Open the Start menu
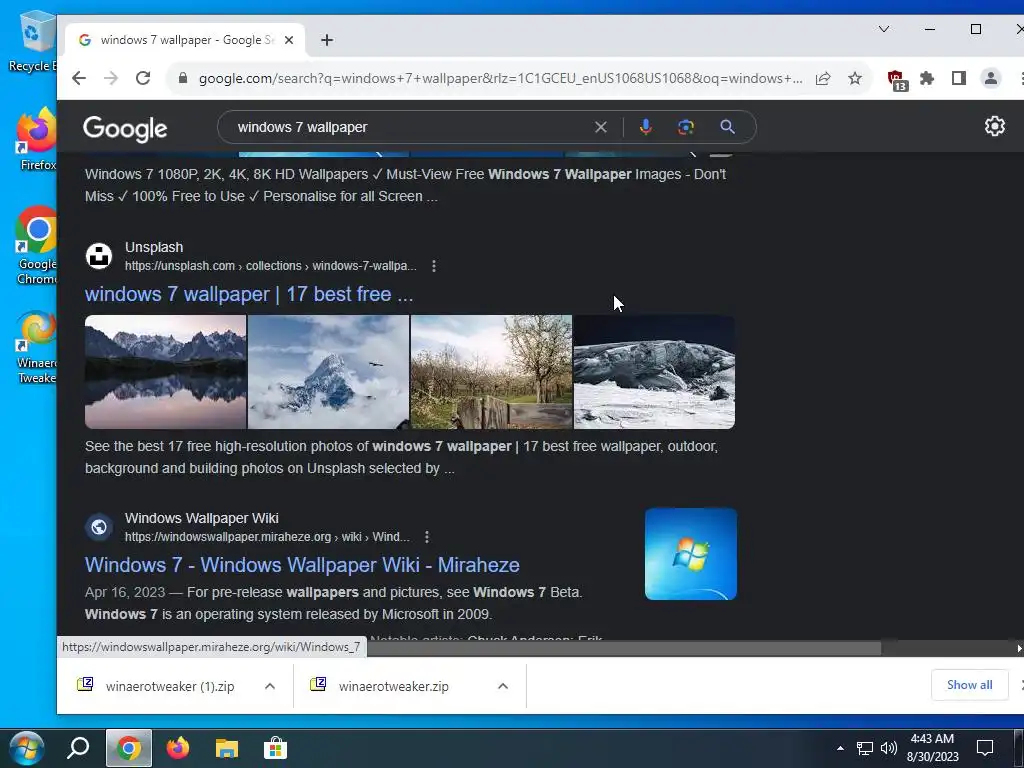The width and height of the screenshot is (1024, 768). [x=27, y=748]
